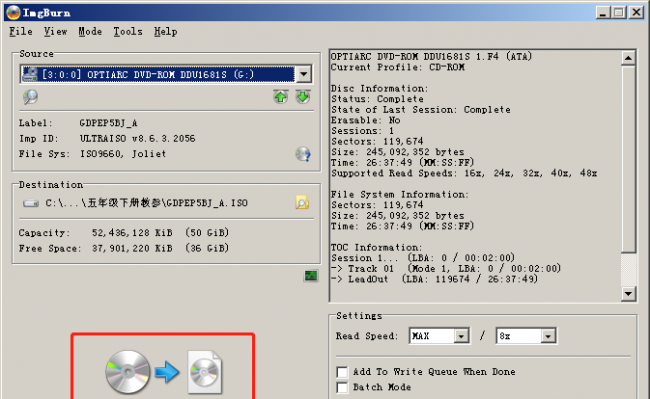Viewport: 650px width, 399px height.
Task: Click the Track 01 TOC entry line
Action: 446,268
